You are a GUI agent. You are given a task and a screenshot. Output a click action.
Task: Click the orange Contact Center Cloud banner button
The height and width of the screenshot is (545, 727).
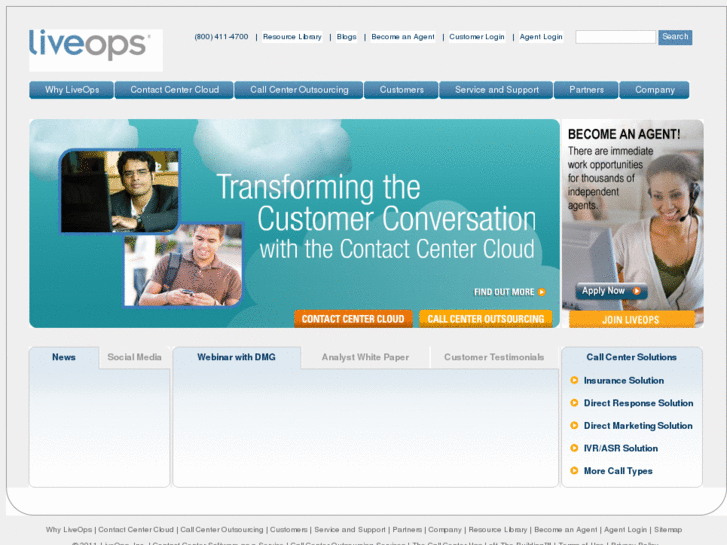click(353, 319)
